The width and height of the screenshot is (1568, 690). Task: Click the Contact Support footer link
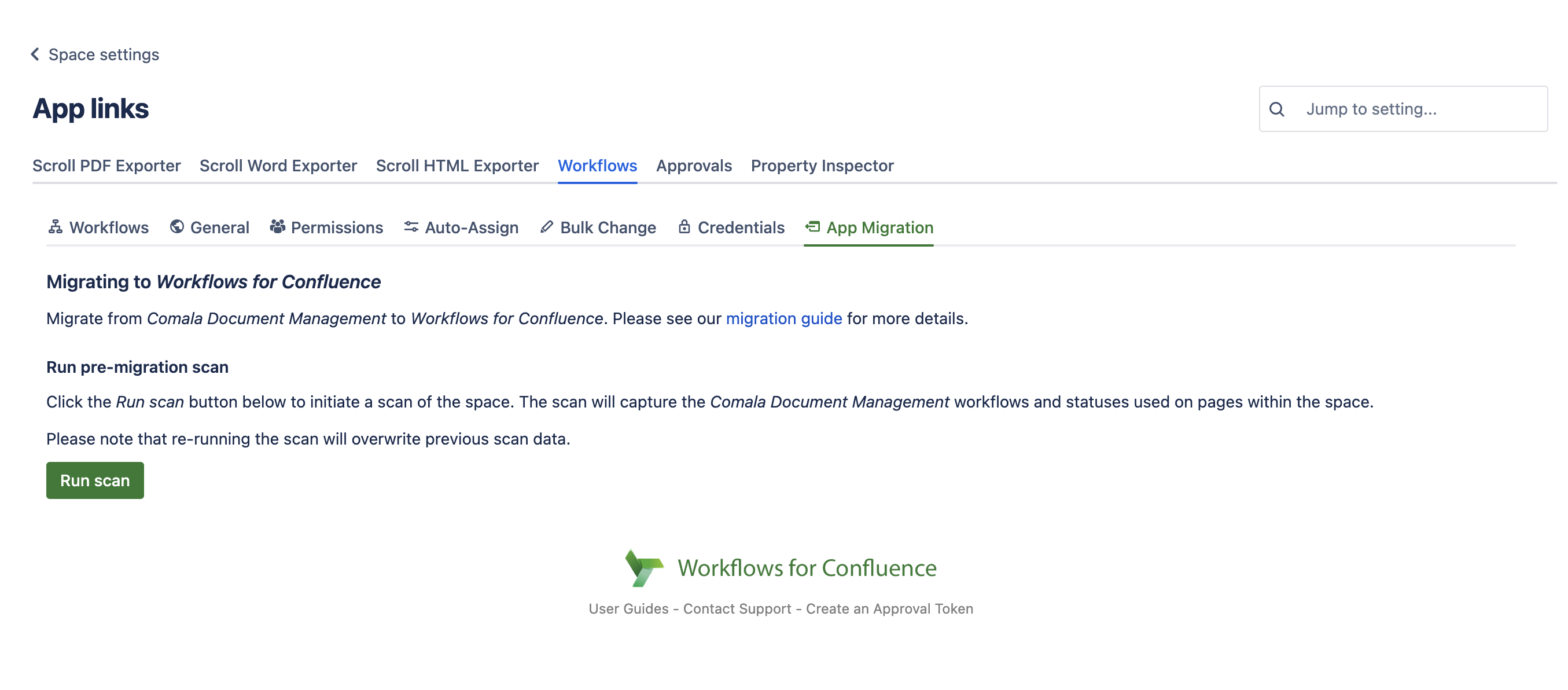(737, 608)
